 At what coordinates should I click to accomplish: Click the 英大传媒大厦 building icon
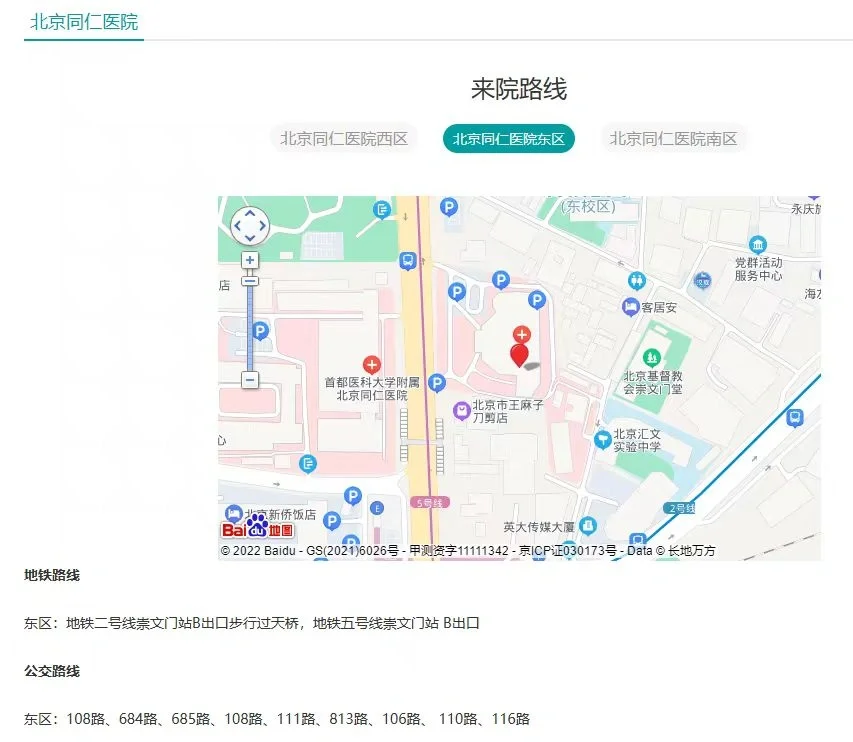(x=588, y=525)
